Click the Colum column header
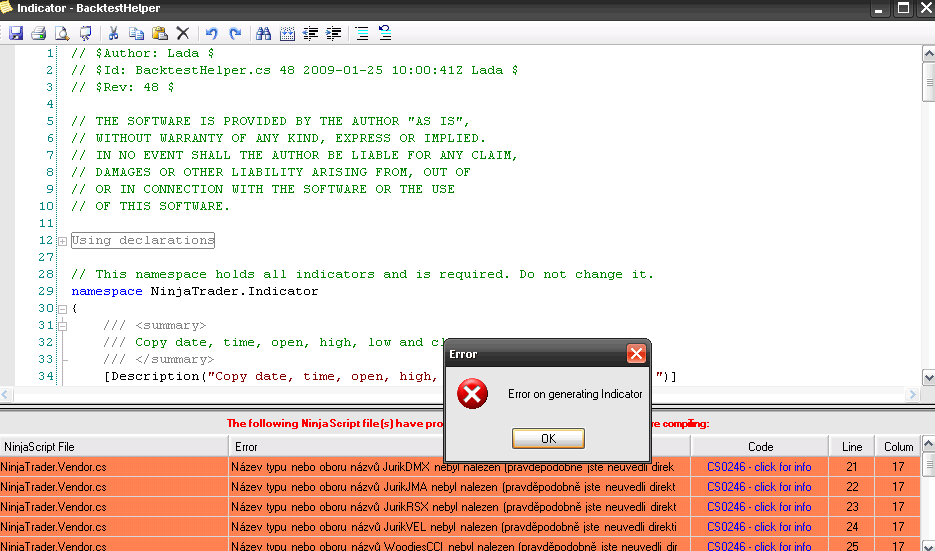 click(898, 447)
